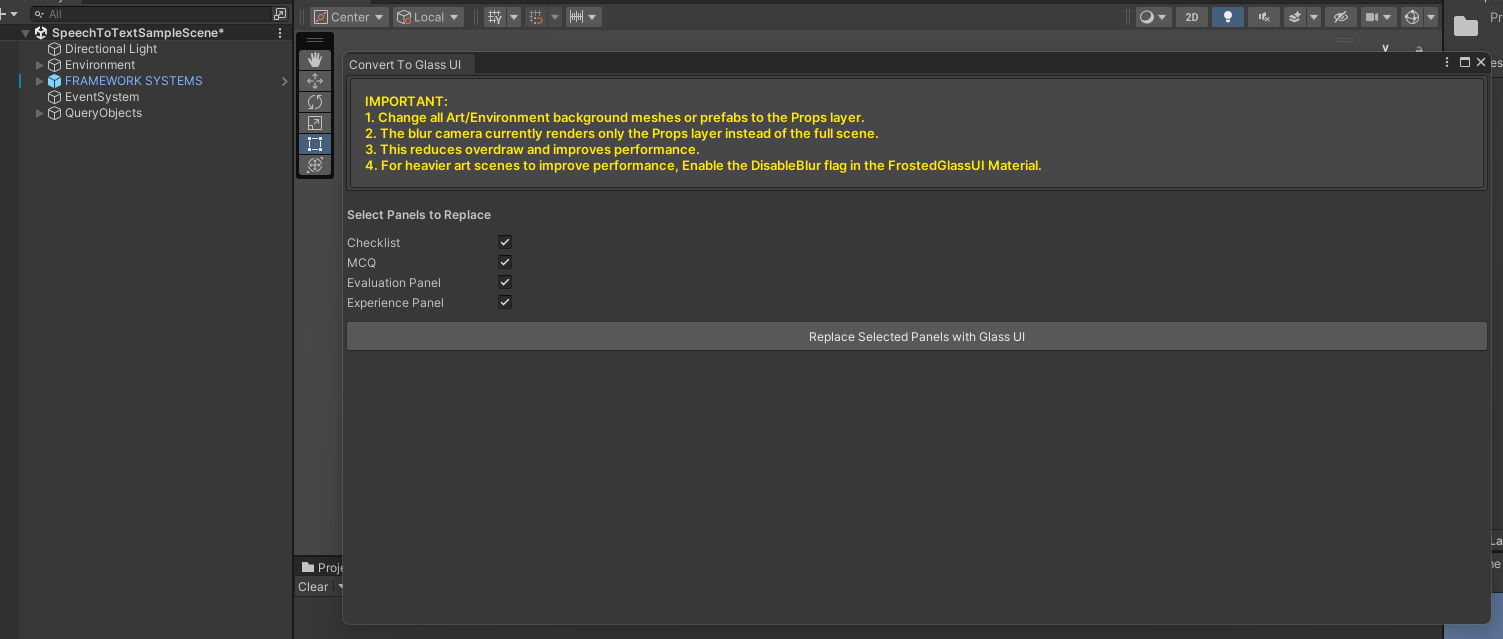The image size is (1503, 639).
Task: Toggle scene lighting lightbulb
Action: click(x=1228, y=17)
